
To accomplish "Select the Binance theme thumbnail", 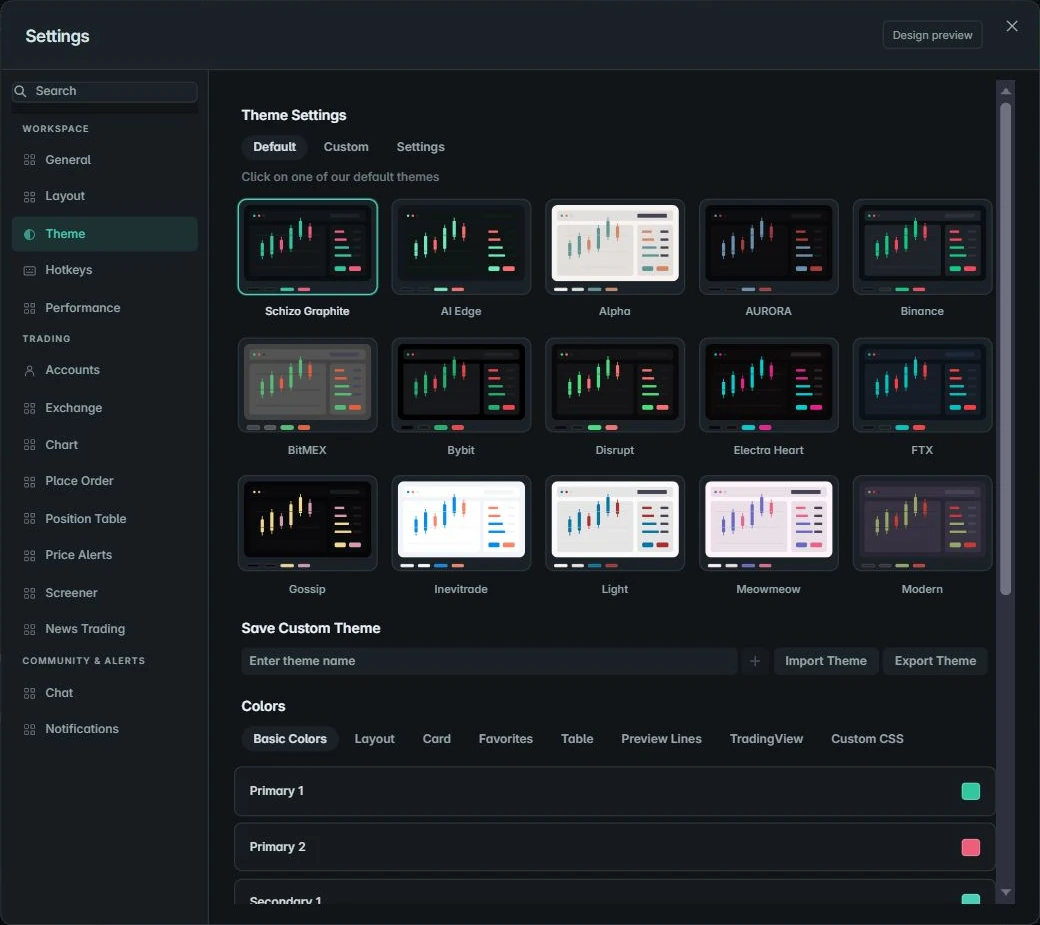I will (x=922, y=247).
